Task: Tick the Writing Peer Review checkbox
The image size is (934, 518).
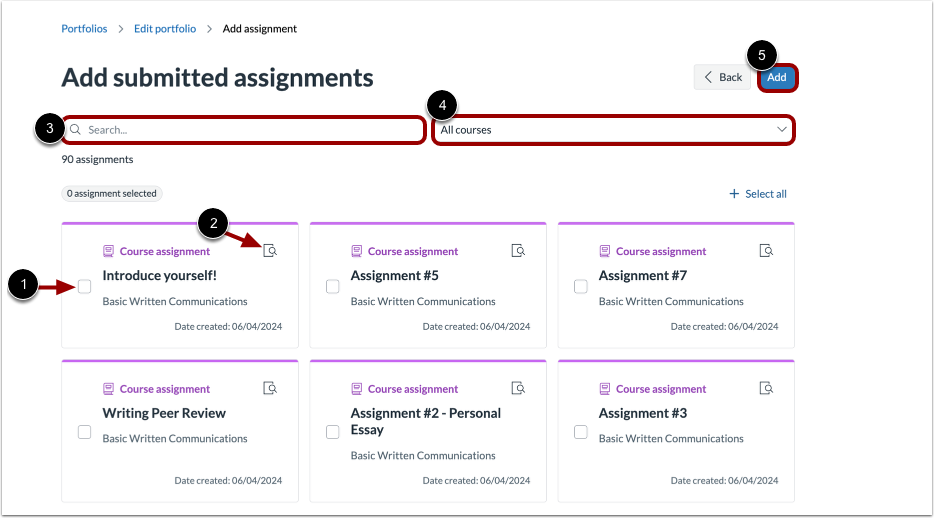Action: pyautogui.click(x=85, y=432)
